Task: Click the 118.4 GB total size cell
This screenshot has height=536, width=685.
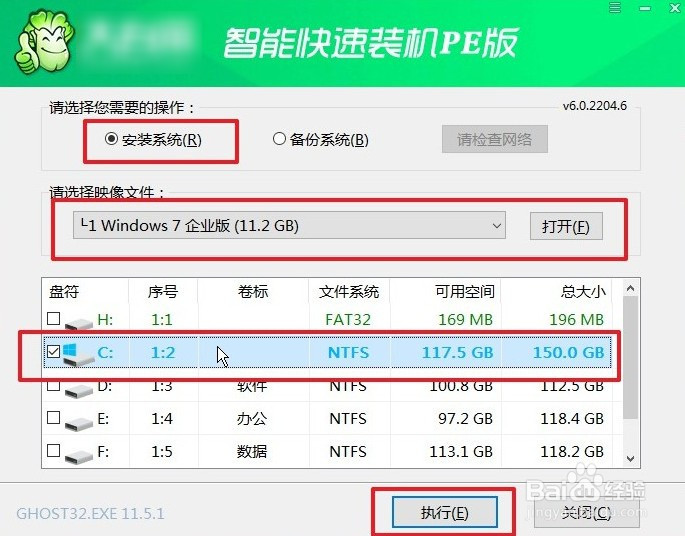Action: coord(572,418)
